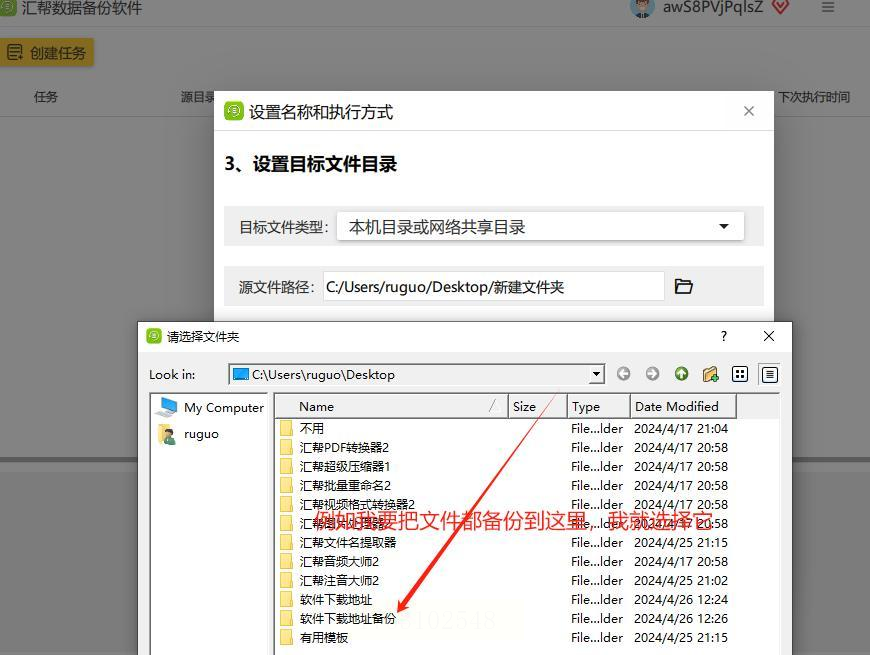Screen dimensions: 870x655
Task: Select the 汇帮批量重命名2 folder
Action: (x=345, y=485)
